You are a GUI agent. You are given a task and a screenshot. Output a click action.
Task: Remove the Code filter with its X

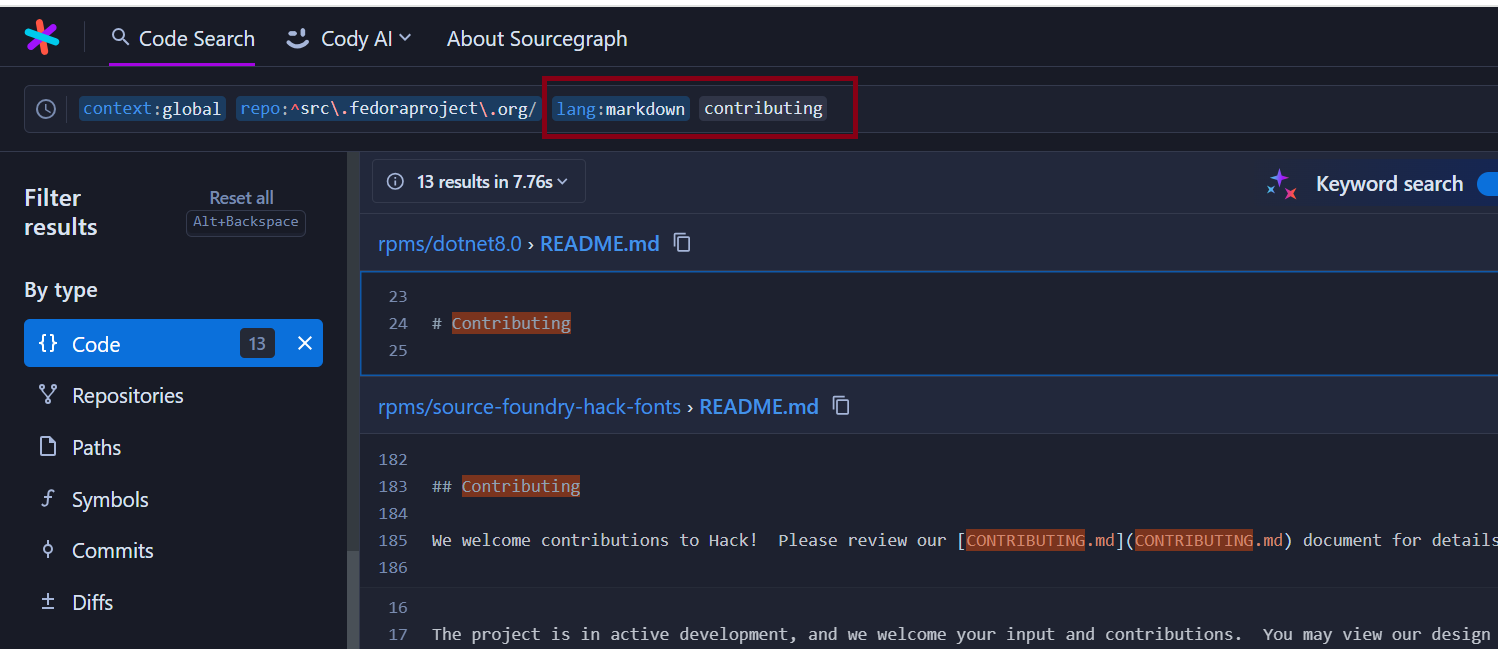pyautogui.click(x=304, y=343)
